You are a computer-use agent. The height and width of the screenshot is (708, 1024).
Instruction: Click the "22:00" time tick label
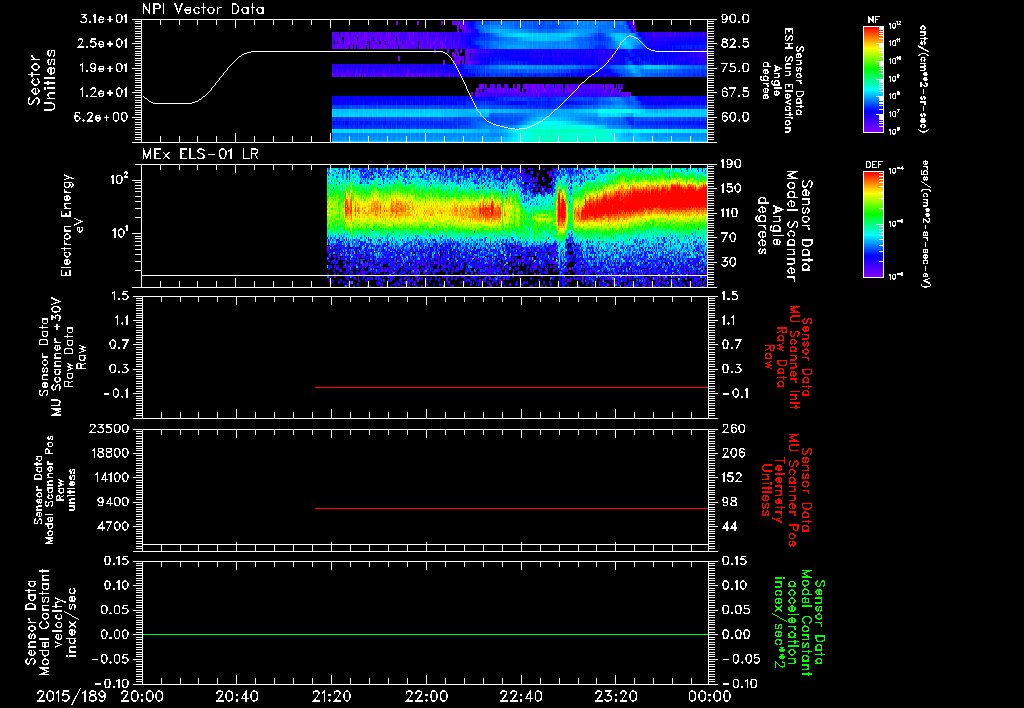click(x=427, y=696)
